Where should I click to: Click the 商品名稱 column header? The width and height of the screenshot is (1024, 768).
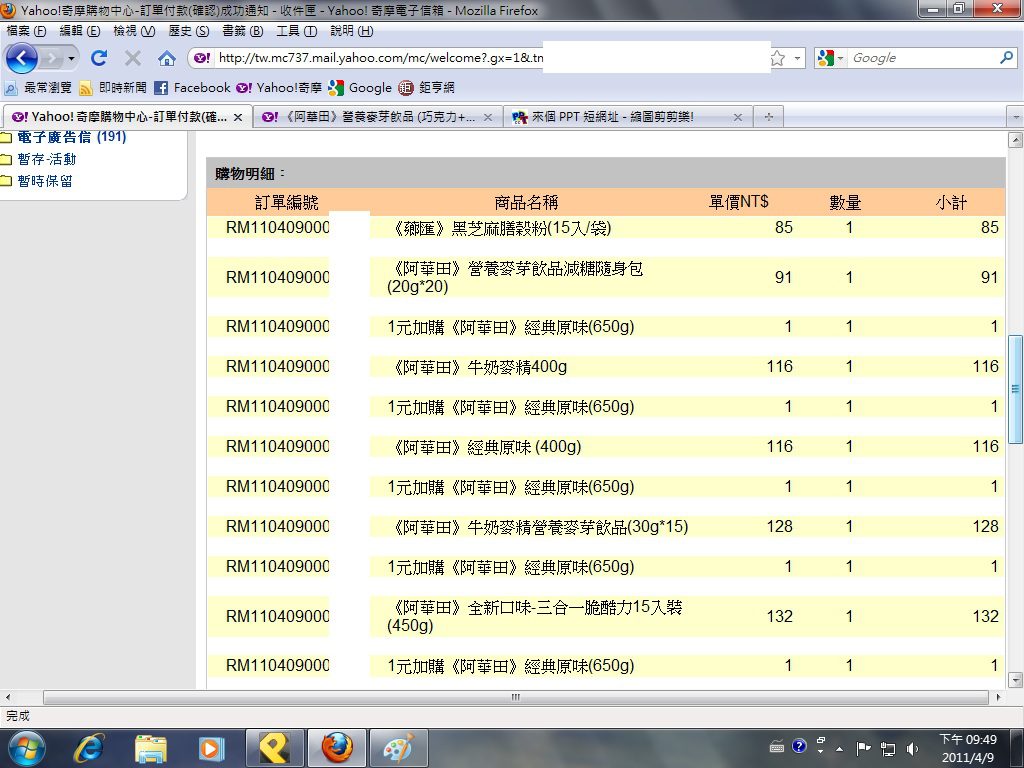click(526, 202)
